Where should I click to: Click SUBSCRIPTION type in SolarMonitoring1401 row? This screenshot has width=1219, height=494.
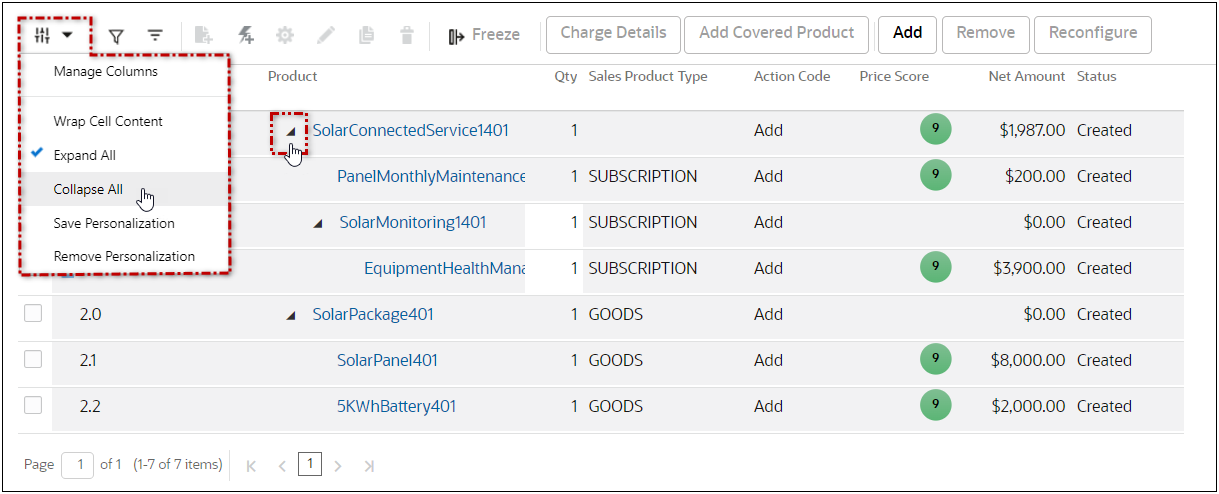(x=642, y=222)
